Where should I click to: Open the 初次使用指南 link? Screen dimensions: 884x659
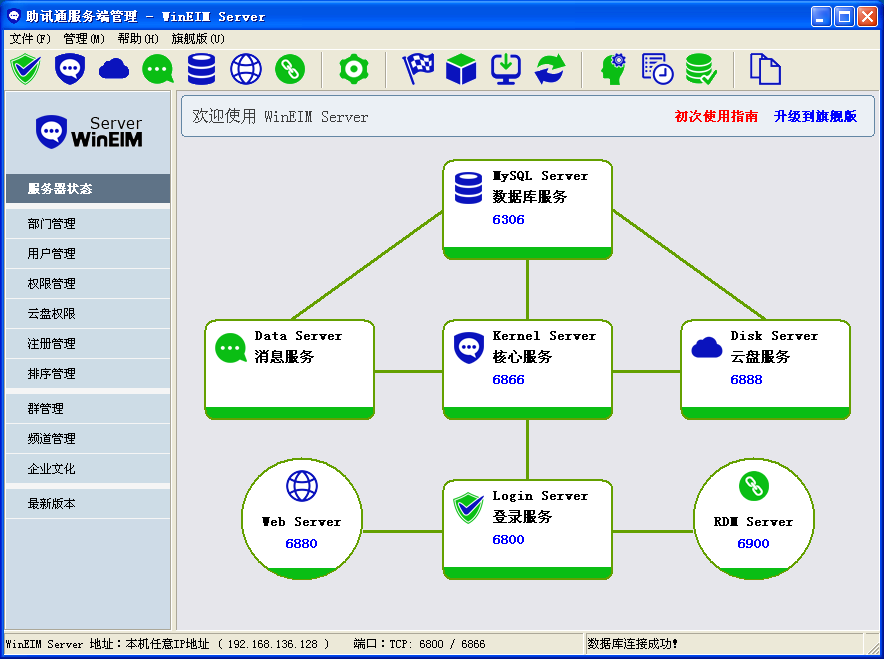(x=716, y=116)
